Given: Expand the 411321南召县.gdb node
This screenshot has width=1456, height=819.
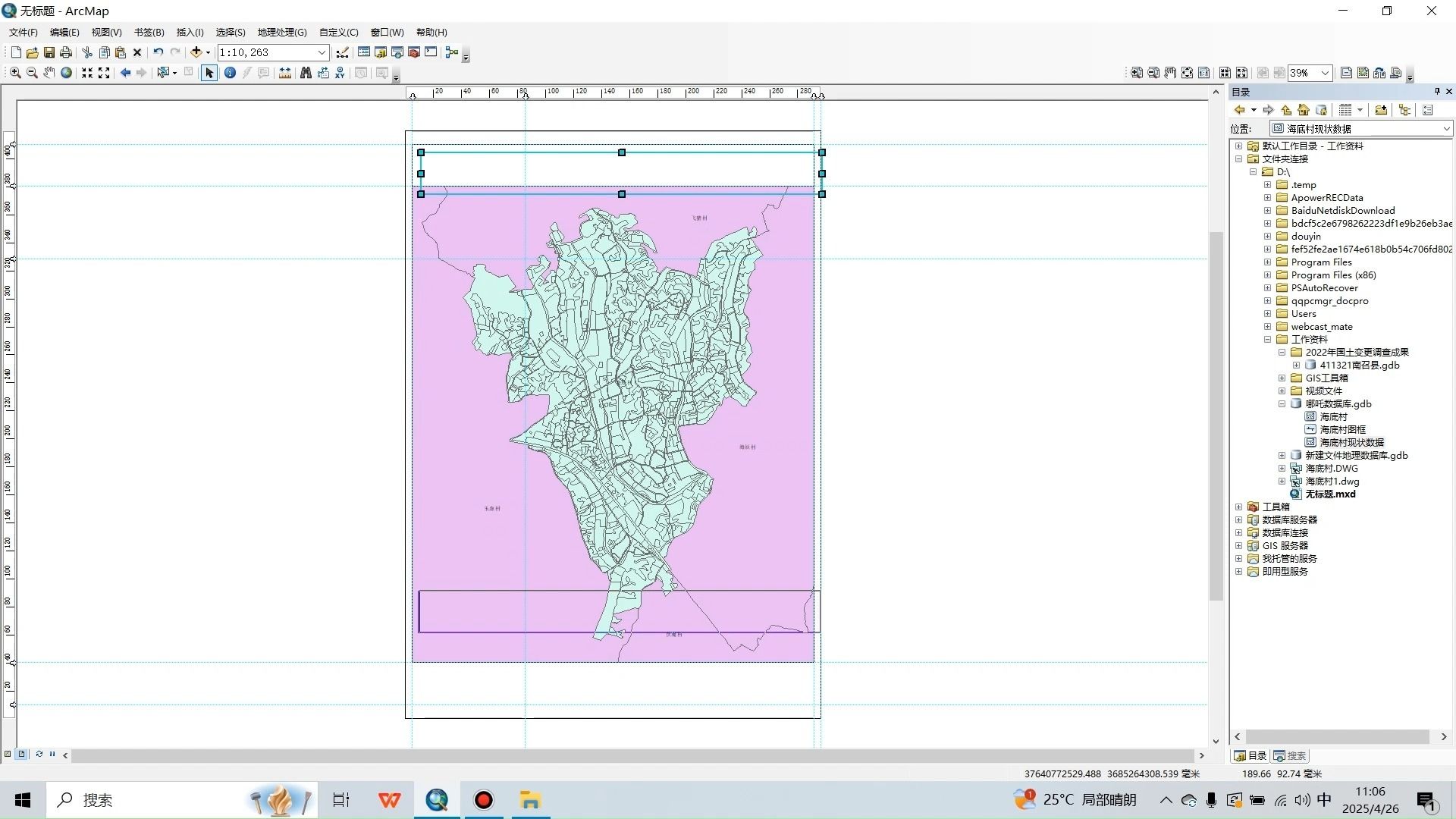Looking at the screenshot, I should pyautogui.click(x=1296, y=366).
